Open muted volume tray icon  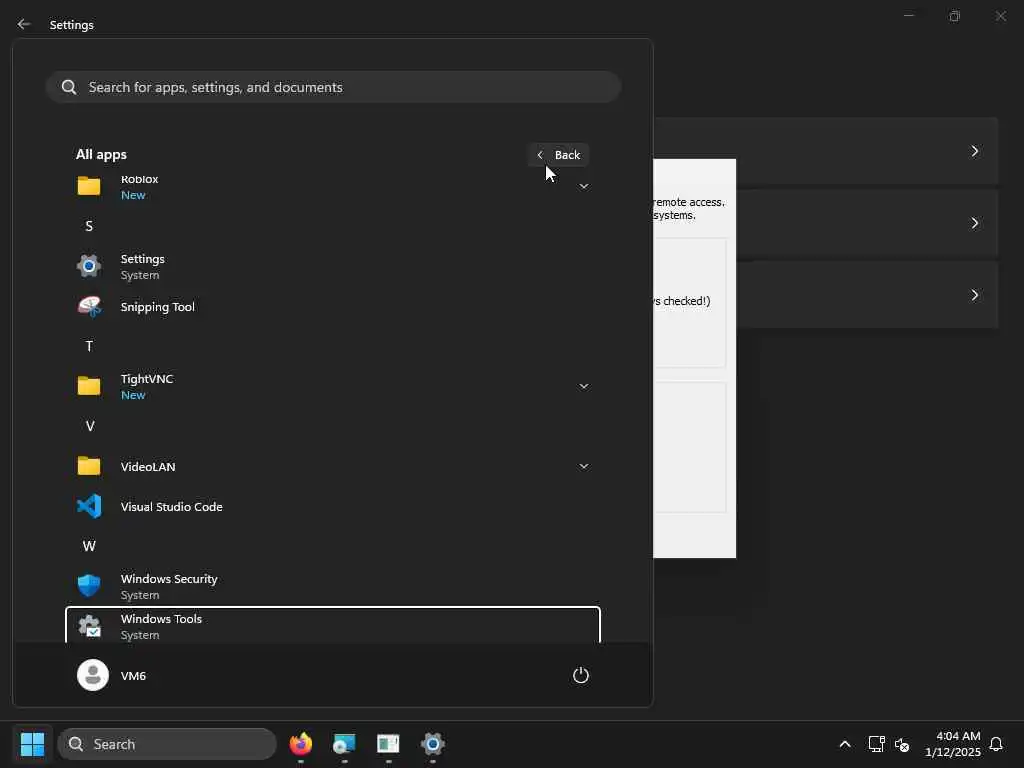click(902, 744)
